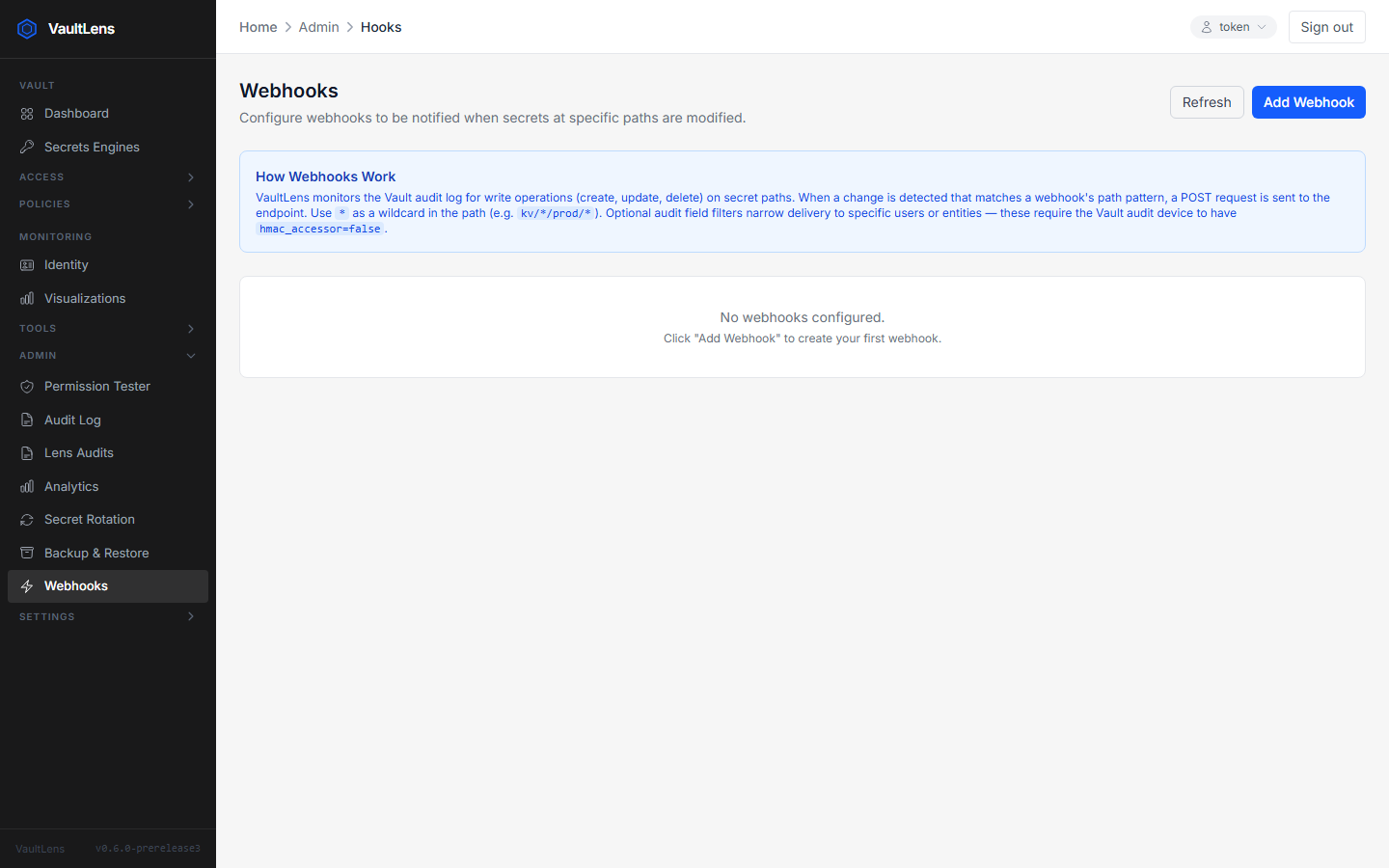Expand the Tools sidebar section
This screenshot has height=868, width=1389.
point(108,329)
